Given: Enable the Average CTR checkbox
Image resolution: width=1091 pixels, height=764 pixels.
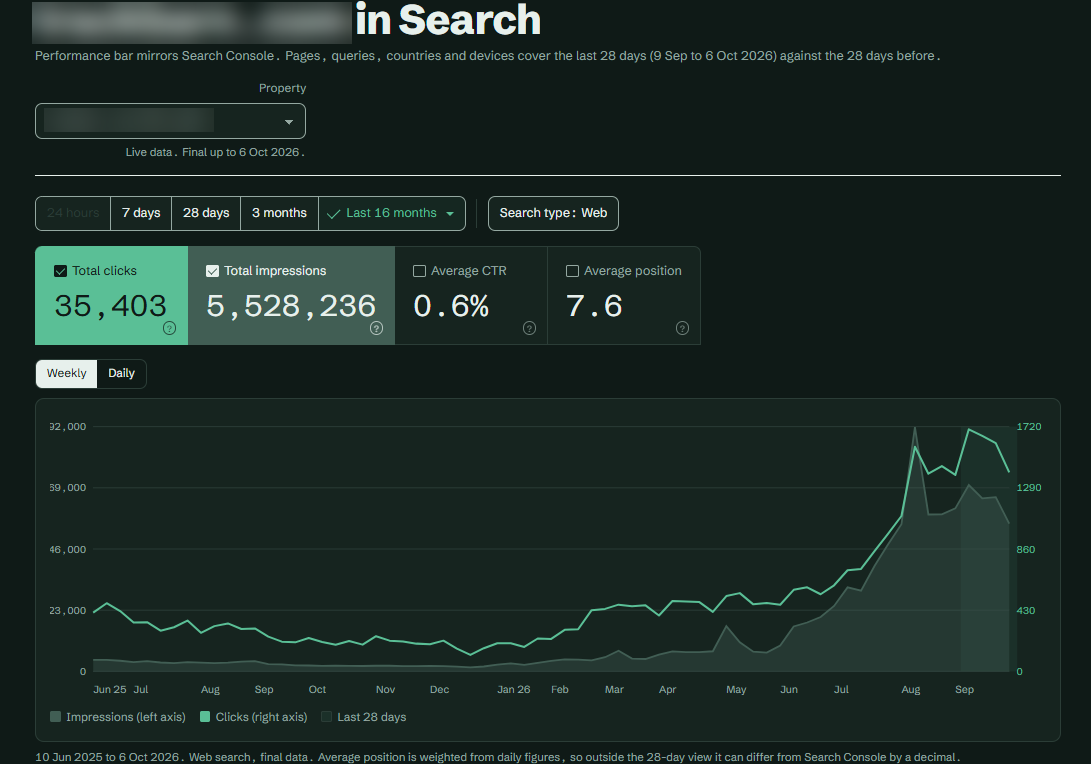Looking at the screenshot, I should pos(420,271).
